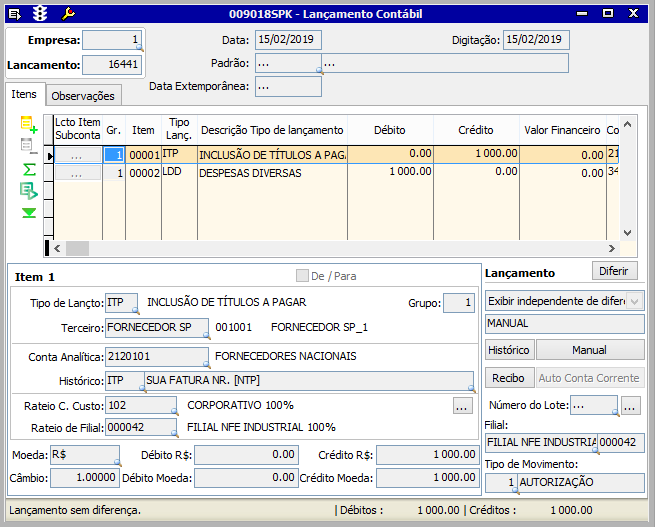Viewport: 655px width, 527px height.
Task: Click the Crédito column header
Action: (x=476, y=130)
